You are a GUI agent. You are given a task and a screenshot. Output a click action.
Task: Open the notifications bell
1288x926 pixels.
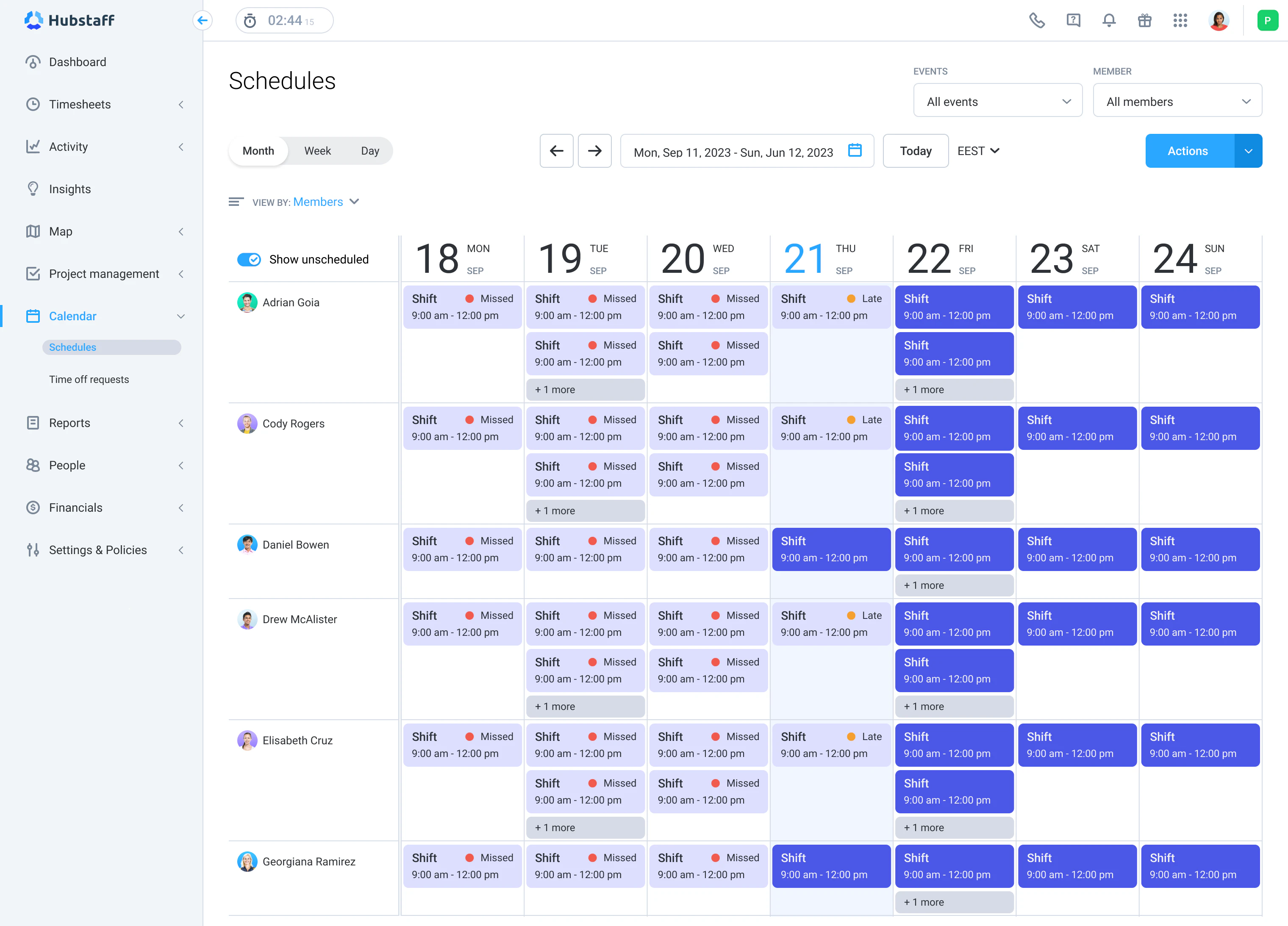coord(1108,20)
